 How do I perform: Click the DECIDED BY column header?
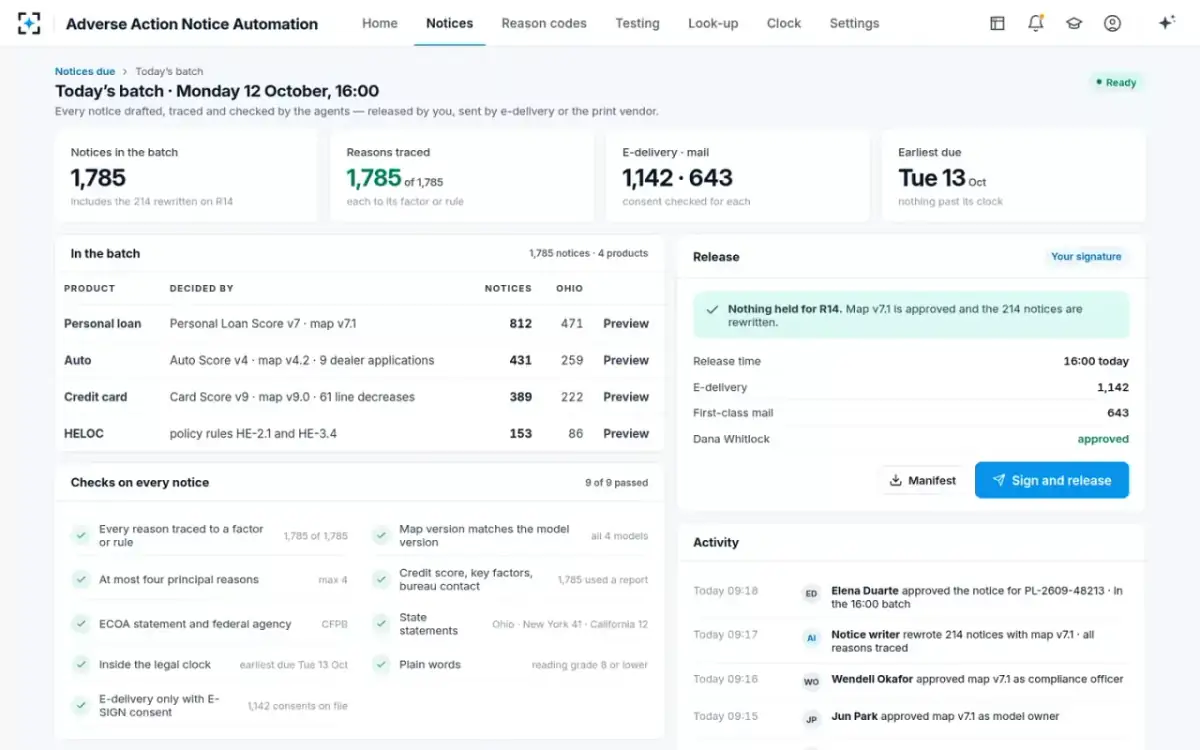(x=201, y=288)
